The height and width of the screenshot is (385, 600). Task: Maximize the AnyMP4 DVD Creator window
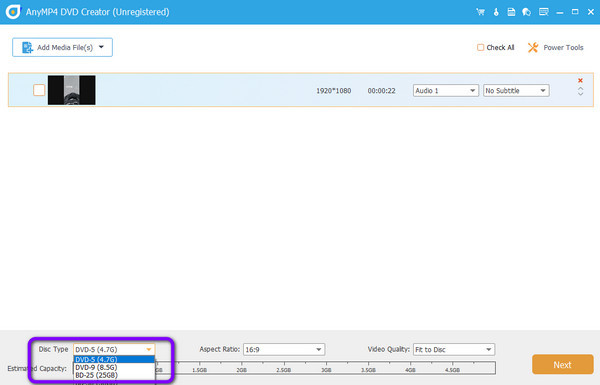[575, 12]
